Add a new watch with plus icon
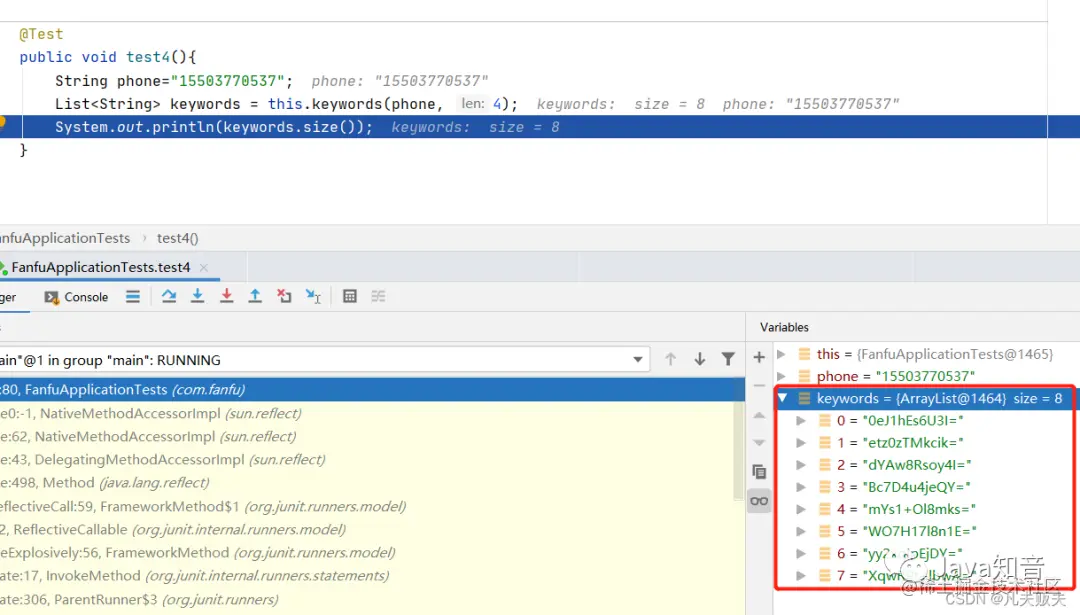 click(759, 357)
